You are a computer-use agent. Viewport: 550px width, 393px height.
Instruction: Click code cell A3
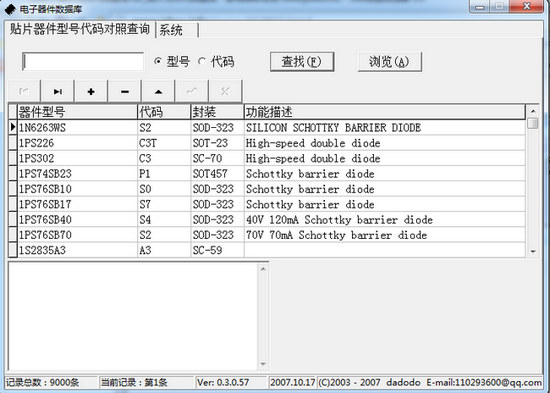point(164,250)
